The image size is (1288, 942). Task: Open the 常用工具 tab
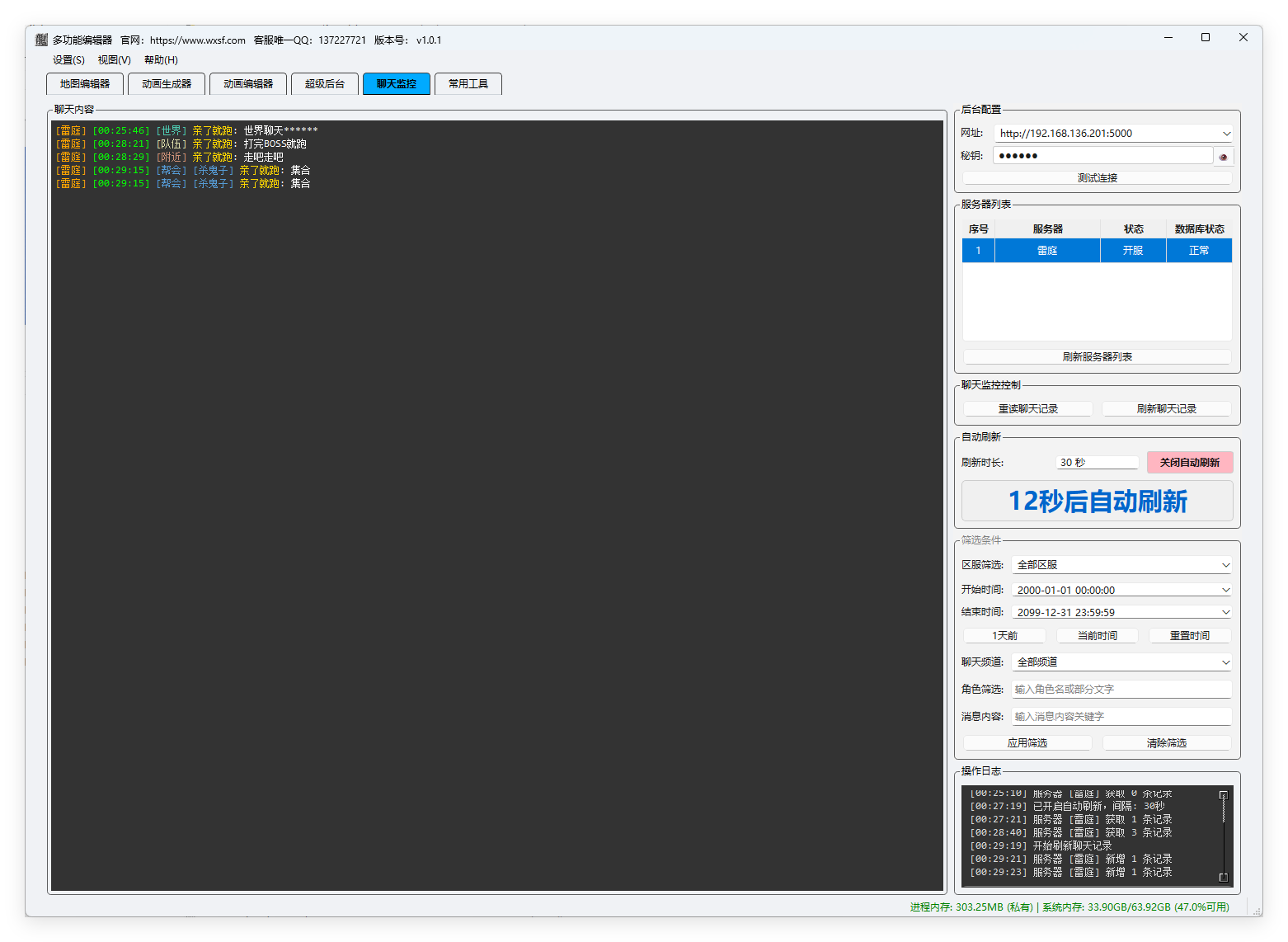point(468,84)
